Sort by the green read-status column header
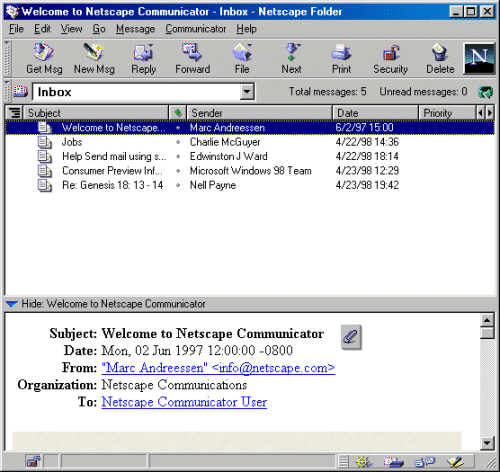This screenshot has width=500, height=472. click(178, 113)
